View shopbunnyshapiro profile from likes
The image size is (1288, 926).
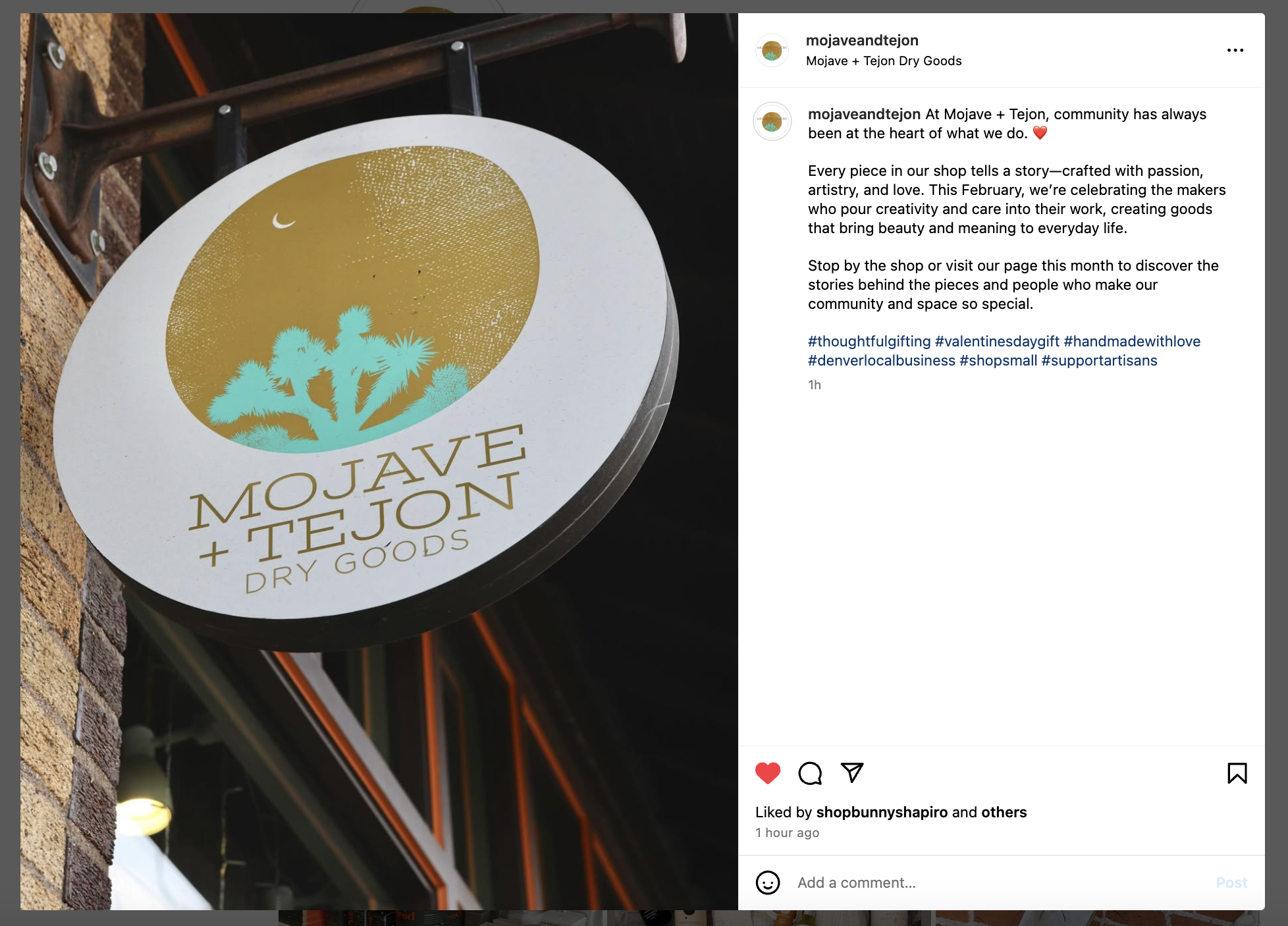(x=882, y=812)
